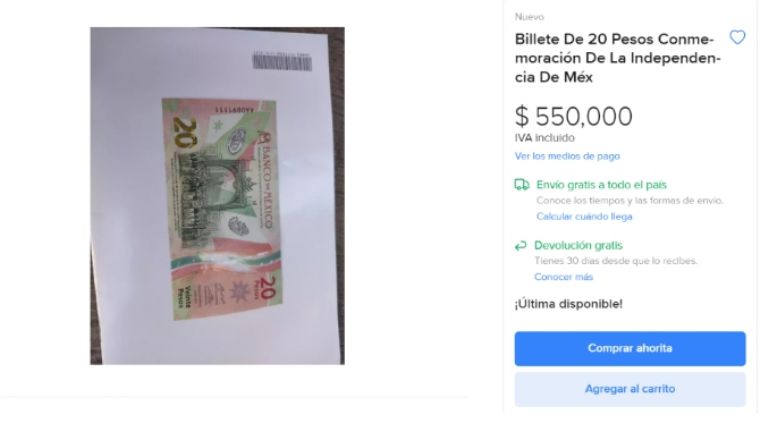768x431 pixels.
Task: Click the "IVA incluido" text
Action: click(x=544, y=138)
